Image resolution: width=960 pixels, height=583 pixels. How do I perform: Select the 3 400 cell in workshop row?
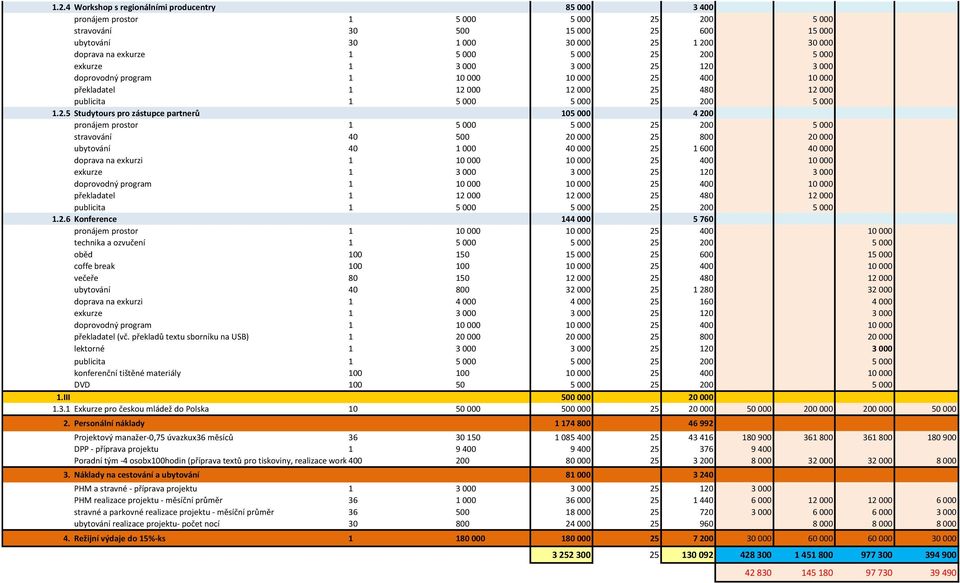(x=701, y=7)
